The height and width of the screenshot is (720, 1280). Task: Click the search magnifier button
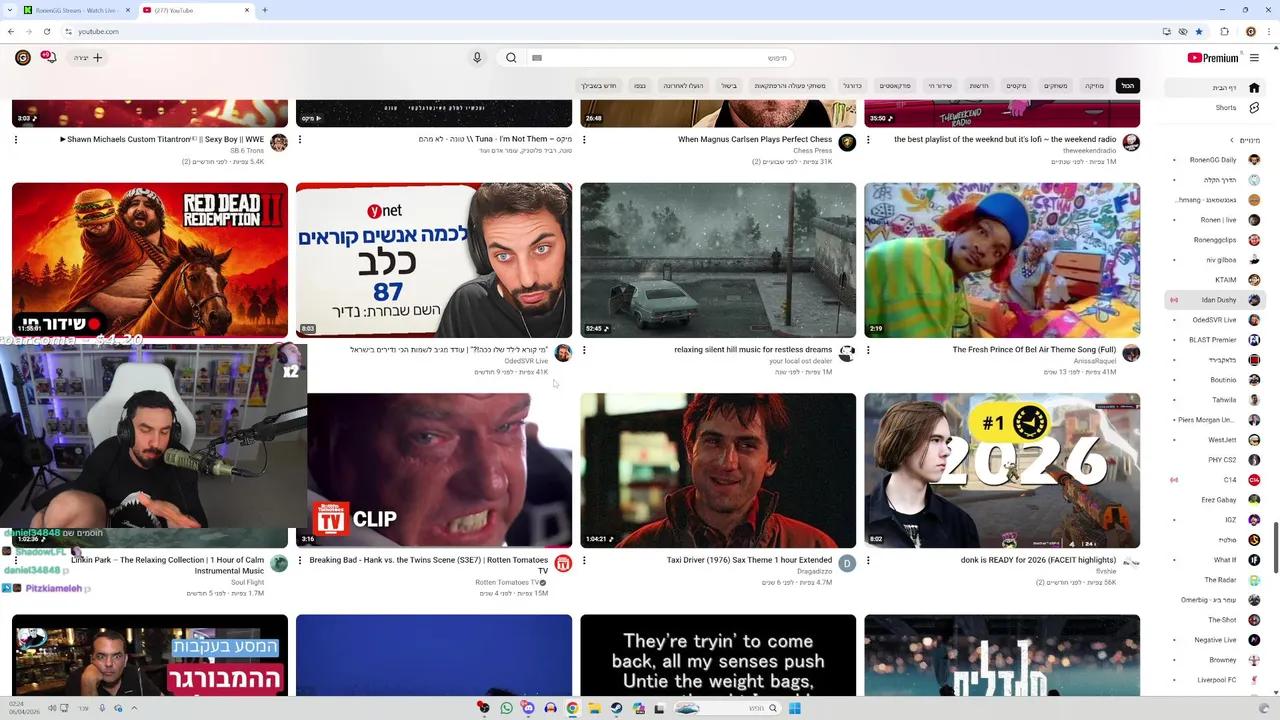(x=511, y=58)
